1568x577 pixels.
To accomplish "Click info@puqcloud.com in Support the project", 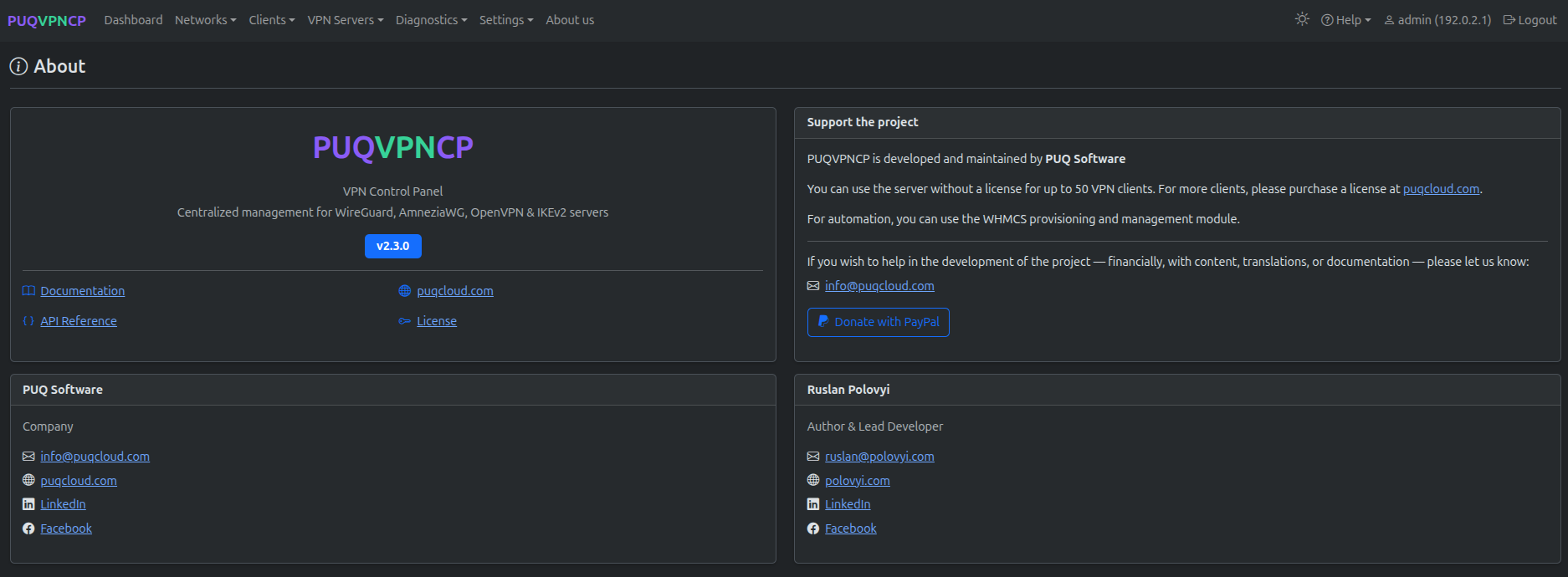I will (x=879, y=286).
